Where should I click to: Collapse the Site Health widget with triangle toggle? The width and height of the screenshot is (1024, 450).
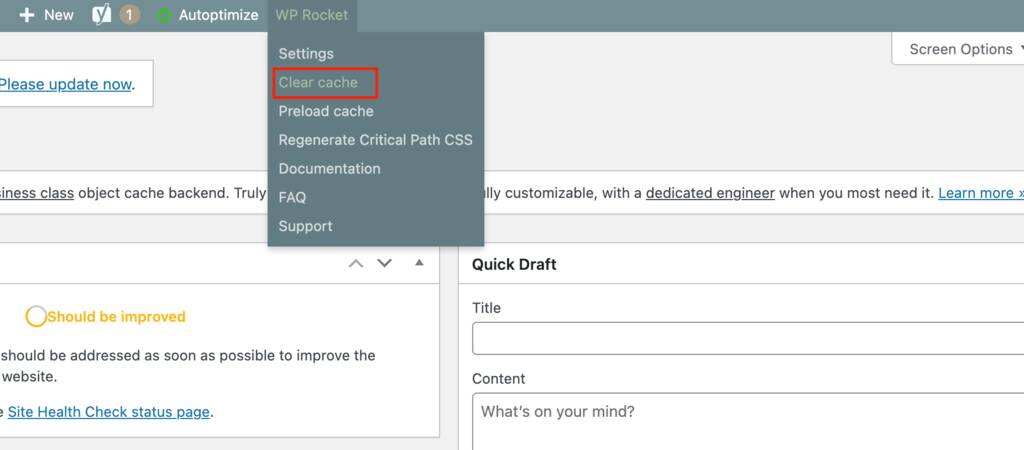[x=419, y=263]
